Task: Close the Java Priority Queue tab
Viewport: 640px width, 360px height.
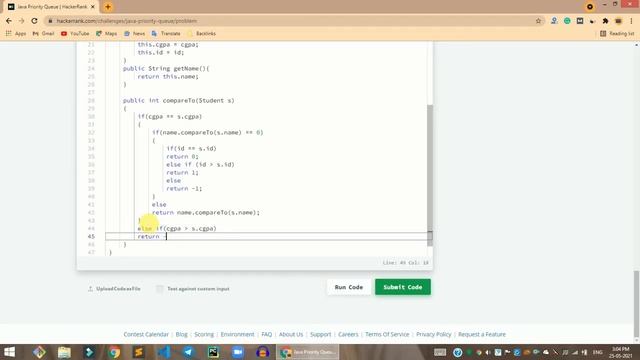Action: tap(93, 7)
